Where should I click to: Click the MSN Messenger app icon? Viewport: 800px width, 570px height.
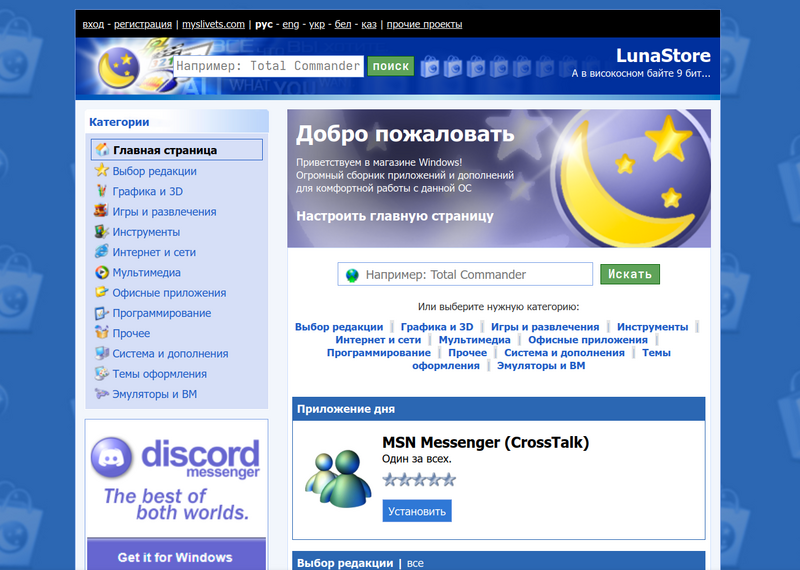point(338,478)
